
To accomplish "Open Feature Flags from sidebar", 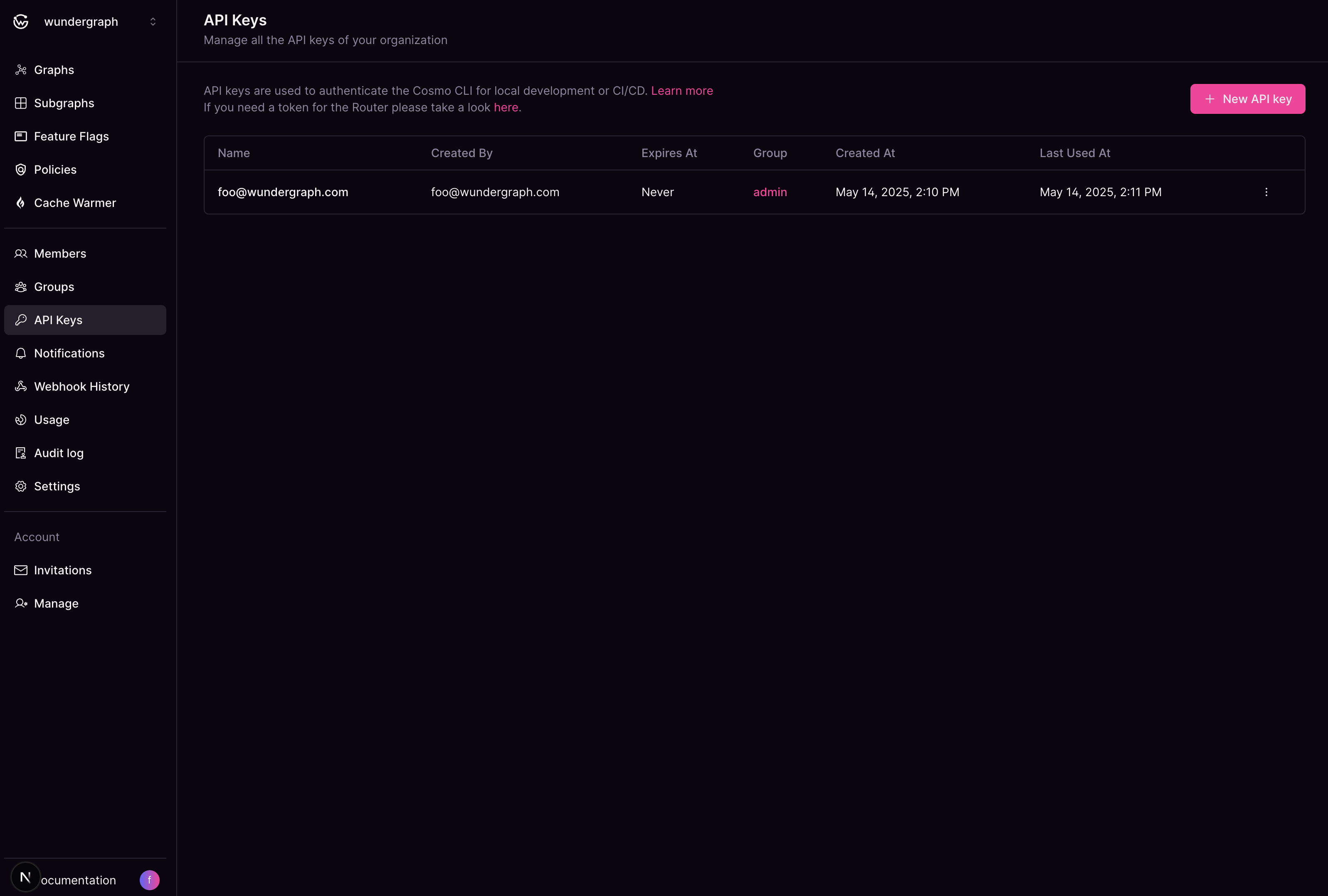I will (71, 136).
